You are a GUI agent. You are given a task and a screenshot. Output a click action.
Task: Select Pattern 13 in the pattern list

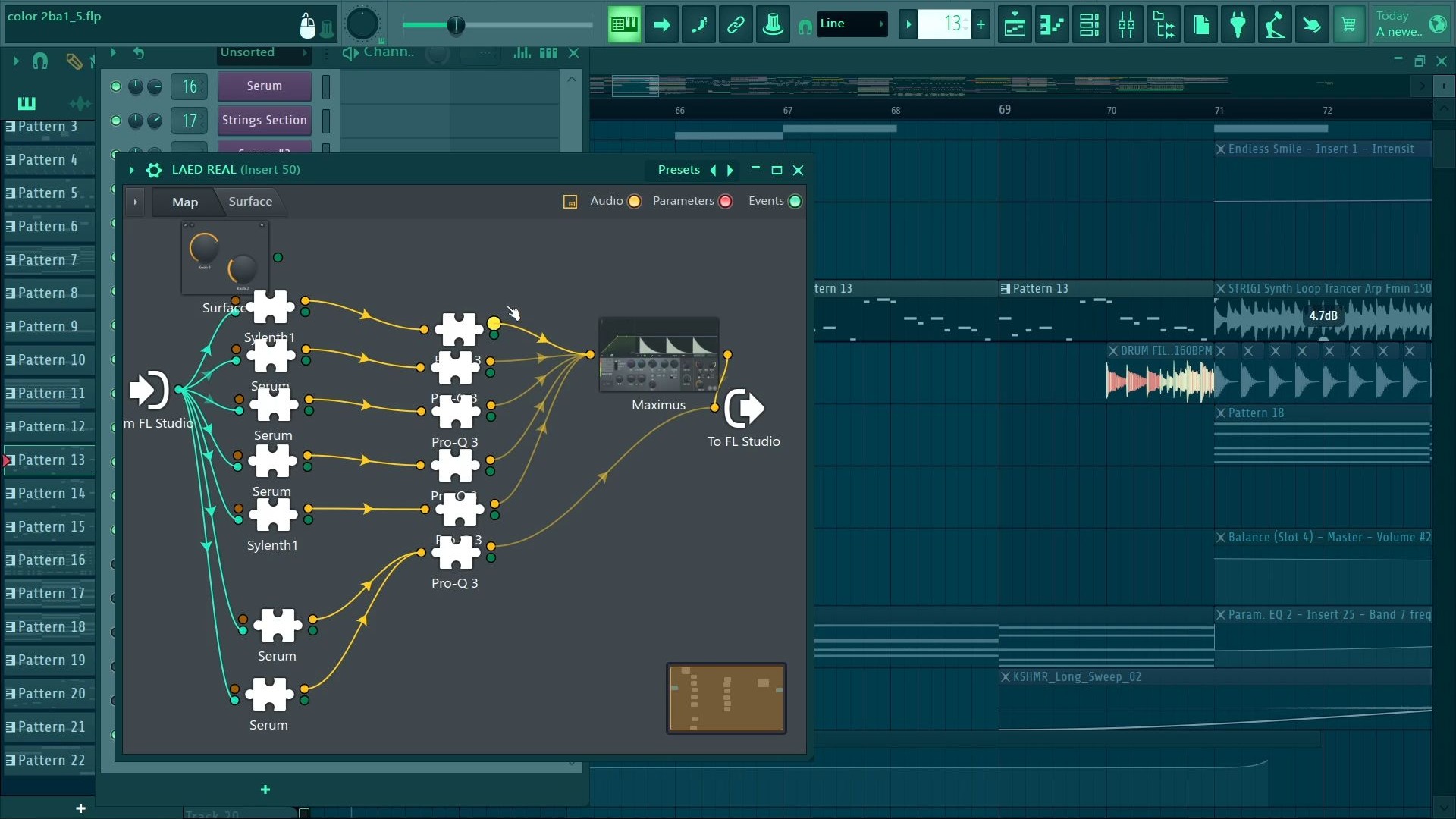50,460
